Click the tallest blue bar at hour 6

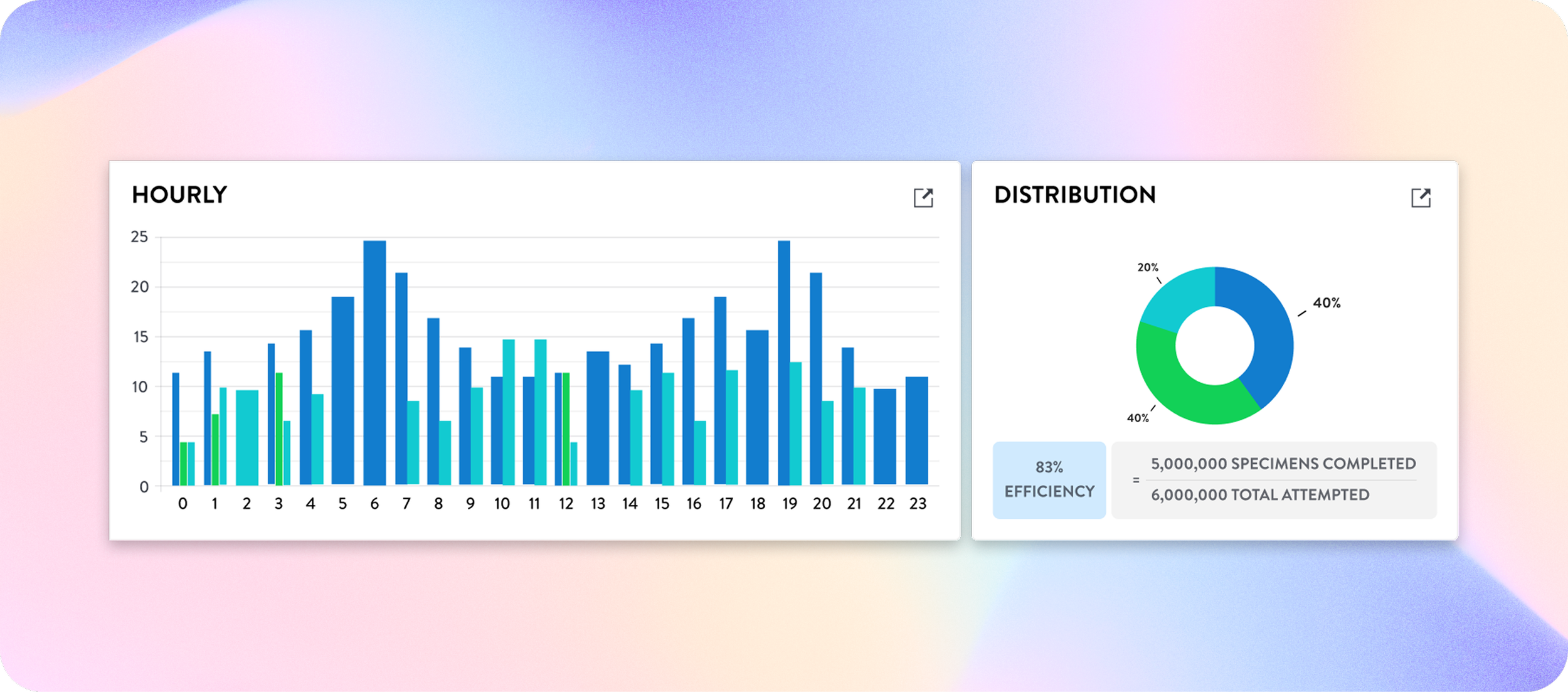pyautogui.click(x=374, y=363)
